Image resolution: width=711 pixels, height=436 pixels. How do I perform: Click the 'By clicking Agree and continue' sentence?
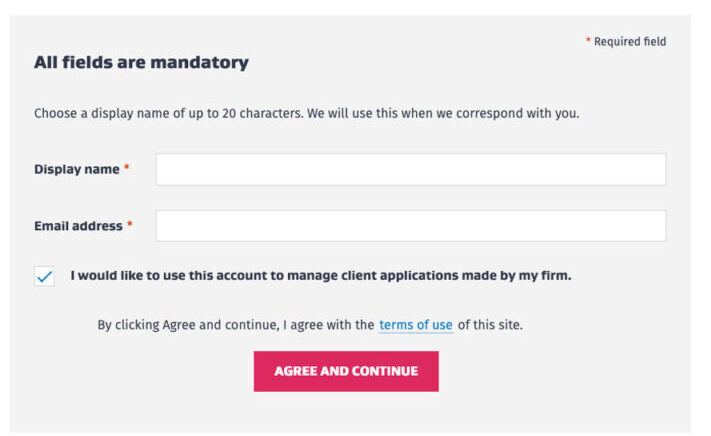coord(235,325)
